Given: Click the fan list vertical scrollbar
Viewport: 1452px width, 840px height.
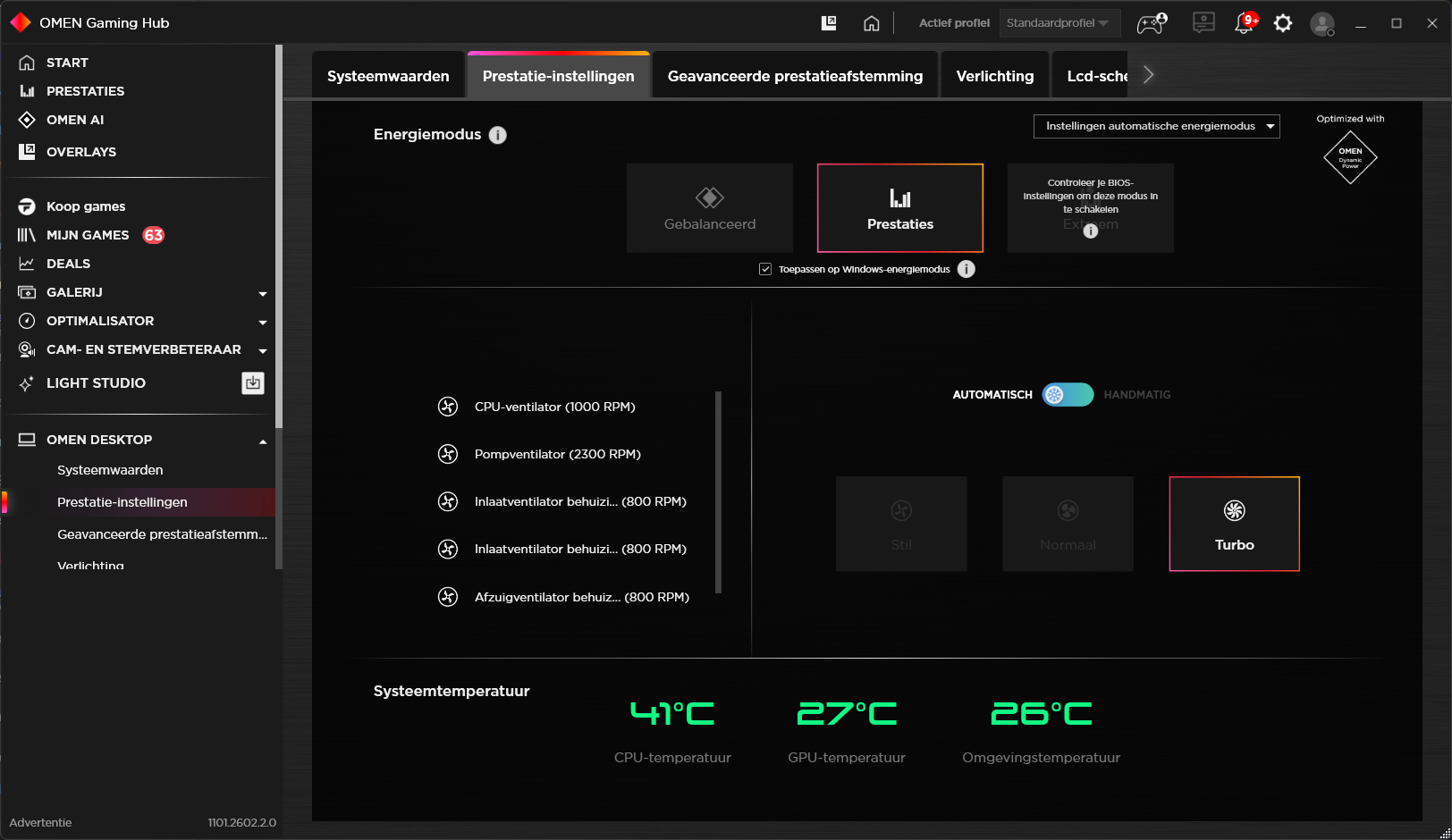Looking at the screenshot, I should coord(718,492).
